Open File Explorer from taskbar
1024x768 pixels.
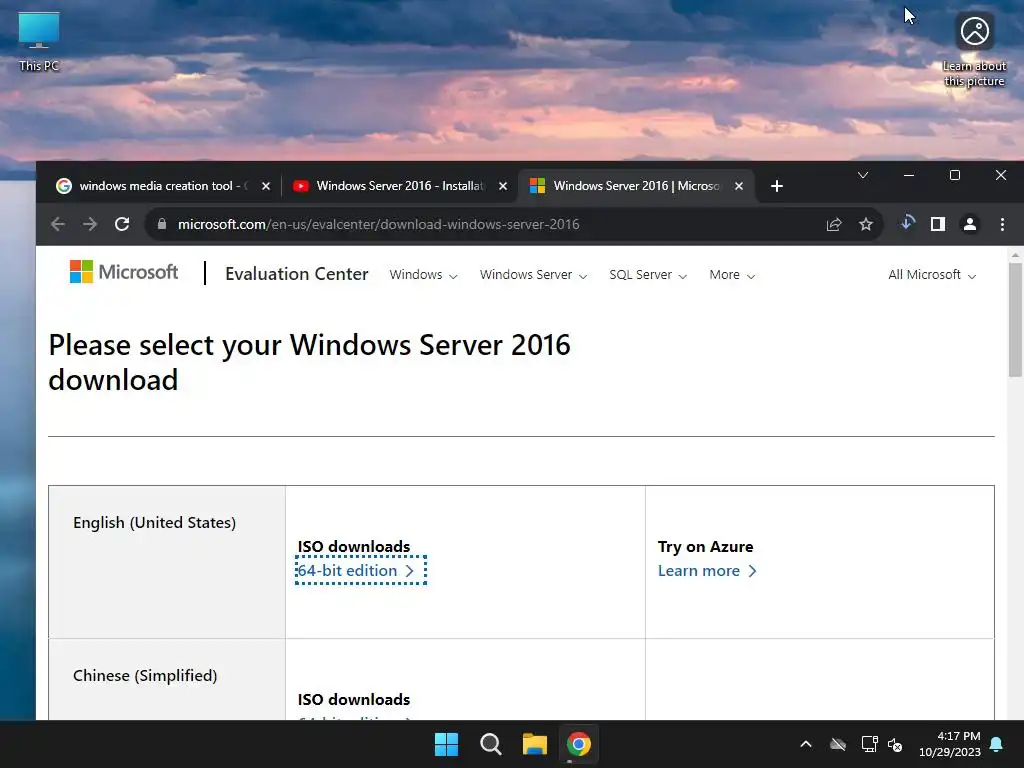click(534, 744)
